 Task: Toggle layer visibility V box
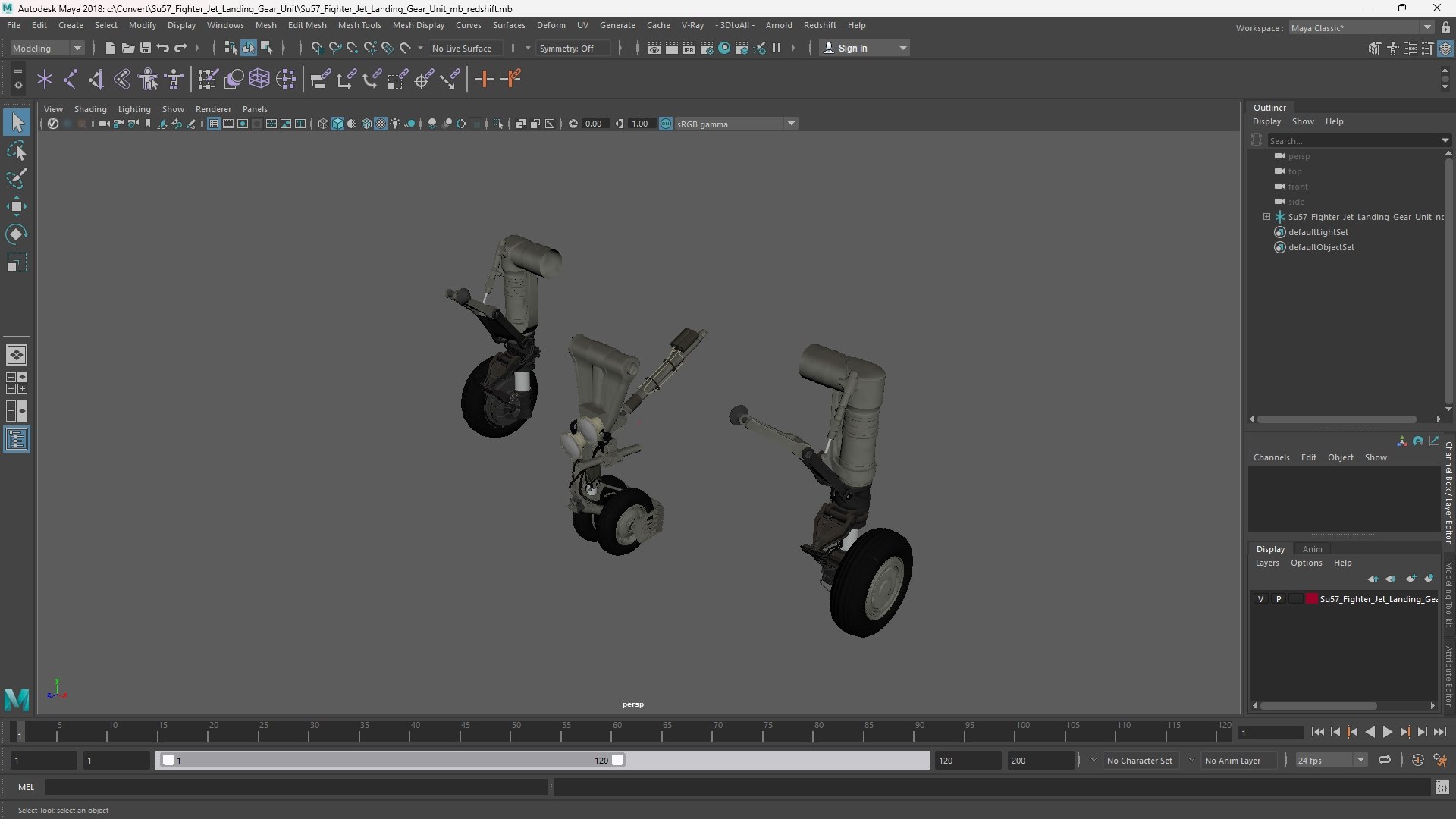coord(1261,599)
